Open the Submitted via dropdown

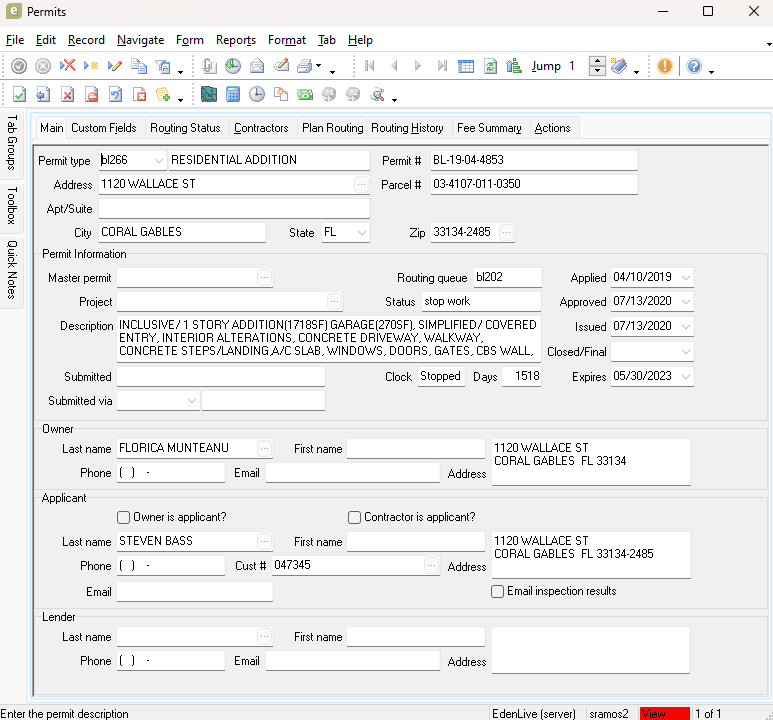click(x=191, y=401)
